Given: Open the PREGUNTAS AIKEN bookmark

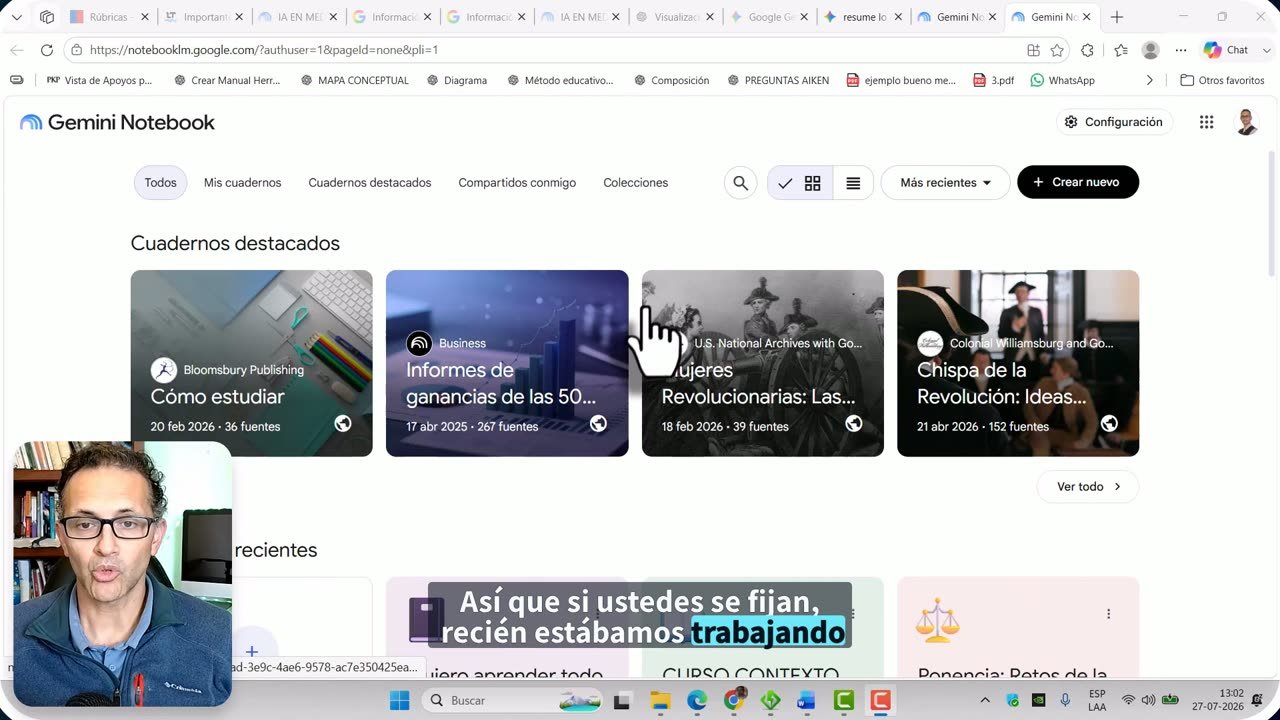Looking at the screenshot, I should (777, 80).
